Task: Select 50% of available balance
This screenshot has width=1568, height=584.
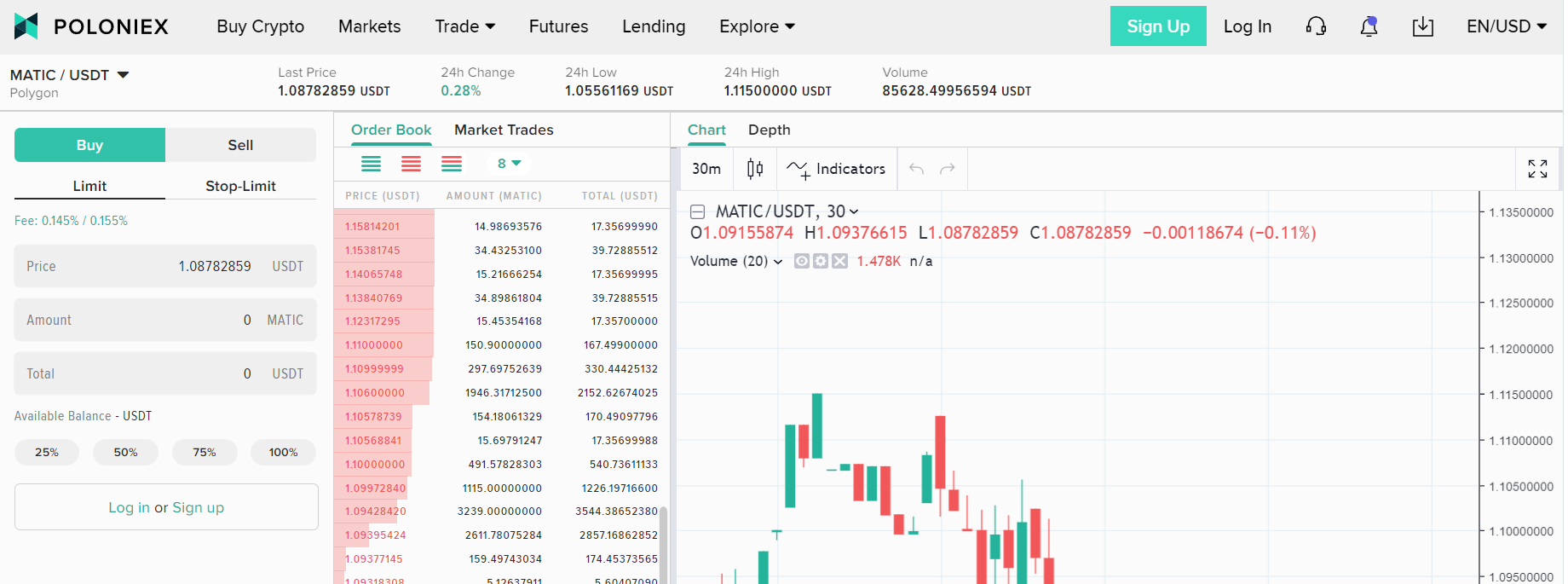Action: 125,452
